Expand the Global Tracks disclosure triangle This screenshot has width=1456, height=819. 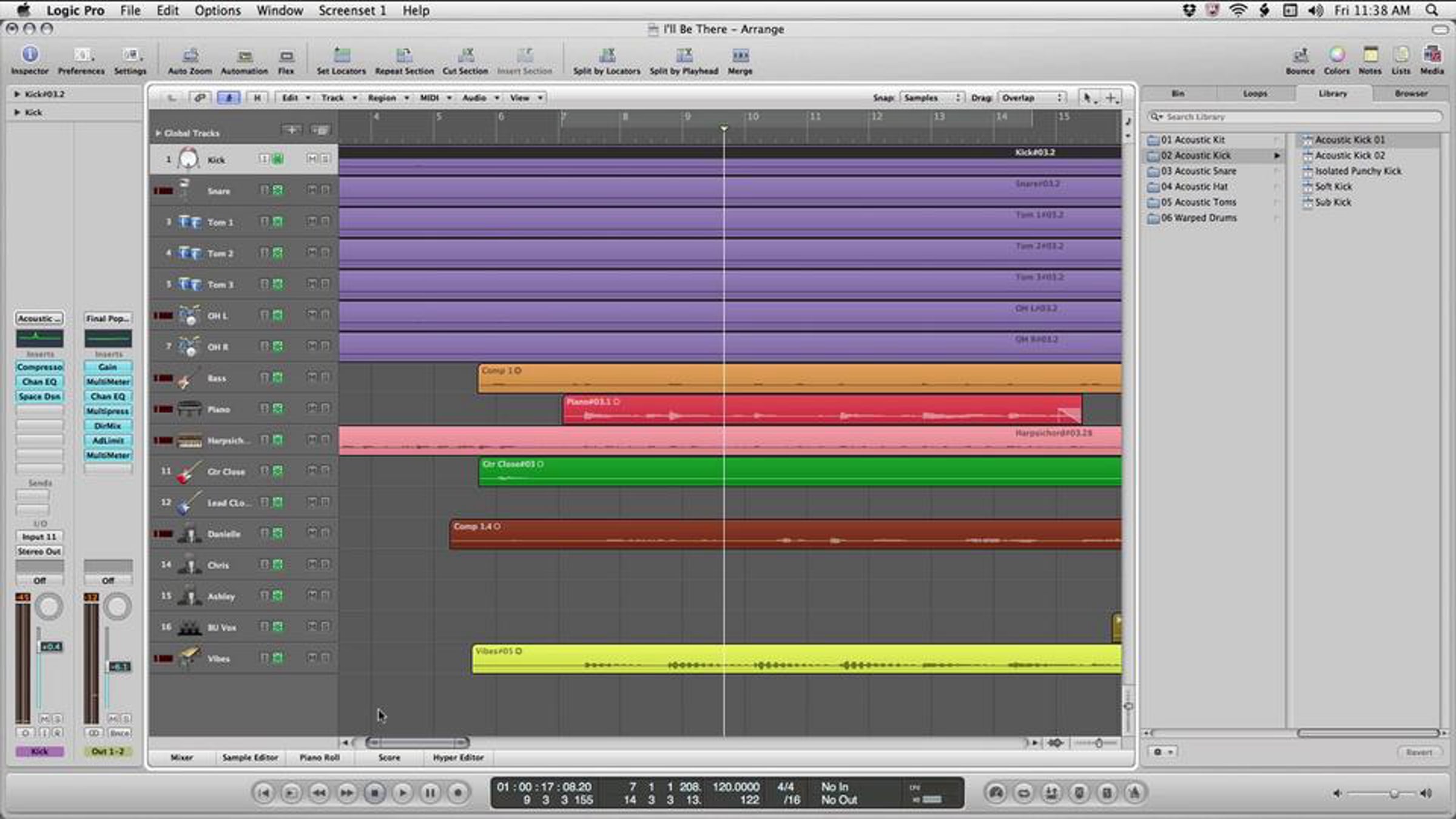click(158, 133)
